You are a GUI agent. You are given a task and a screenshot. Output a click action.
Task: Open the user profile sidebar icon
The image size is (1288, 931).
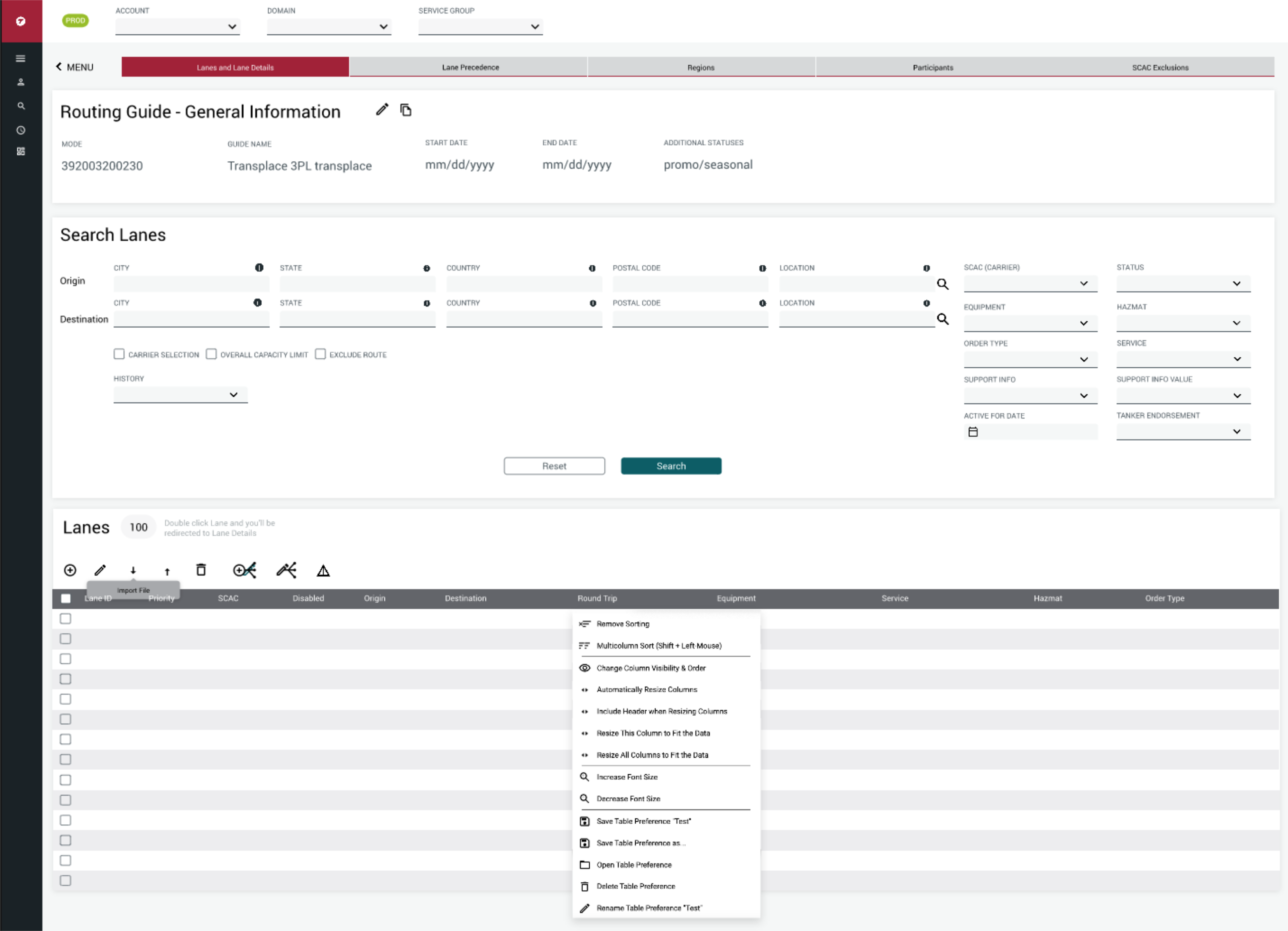[x=20, y=83]
